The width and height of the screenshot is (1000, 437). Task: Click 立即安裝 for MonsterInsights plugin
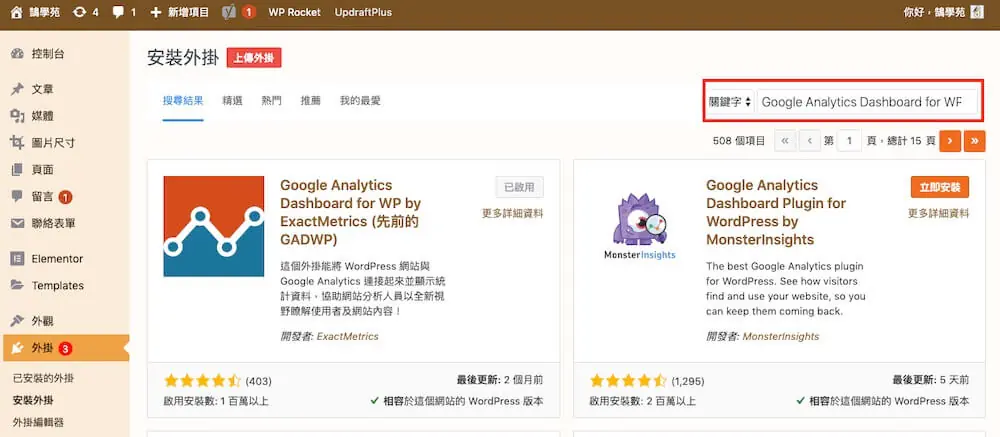[940, 187]
